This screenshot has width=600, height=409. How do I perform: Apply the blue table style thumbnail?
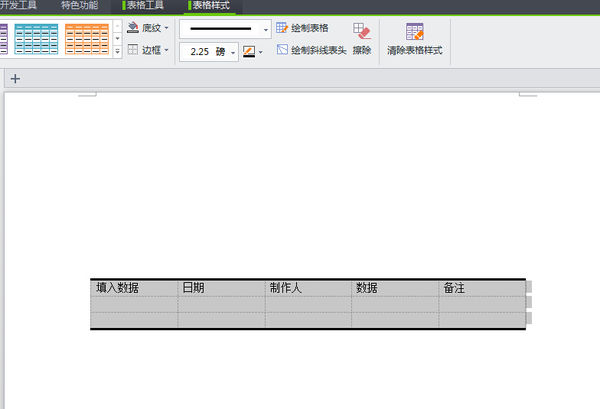pos(36,39)
